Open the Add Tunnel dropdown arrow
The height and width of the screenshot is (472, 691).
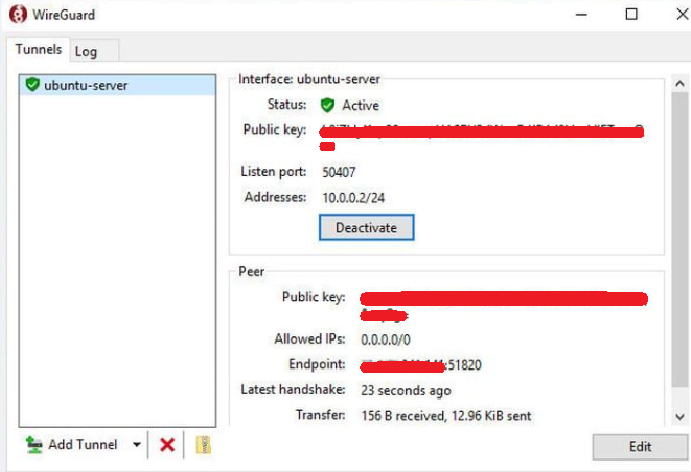coord(137,445)
